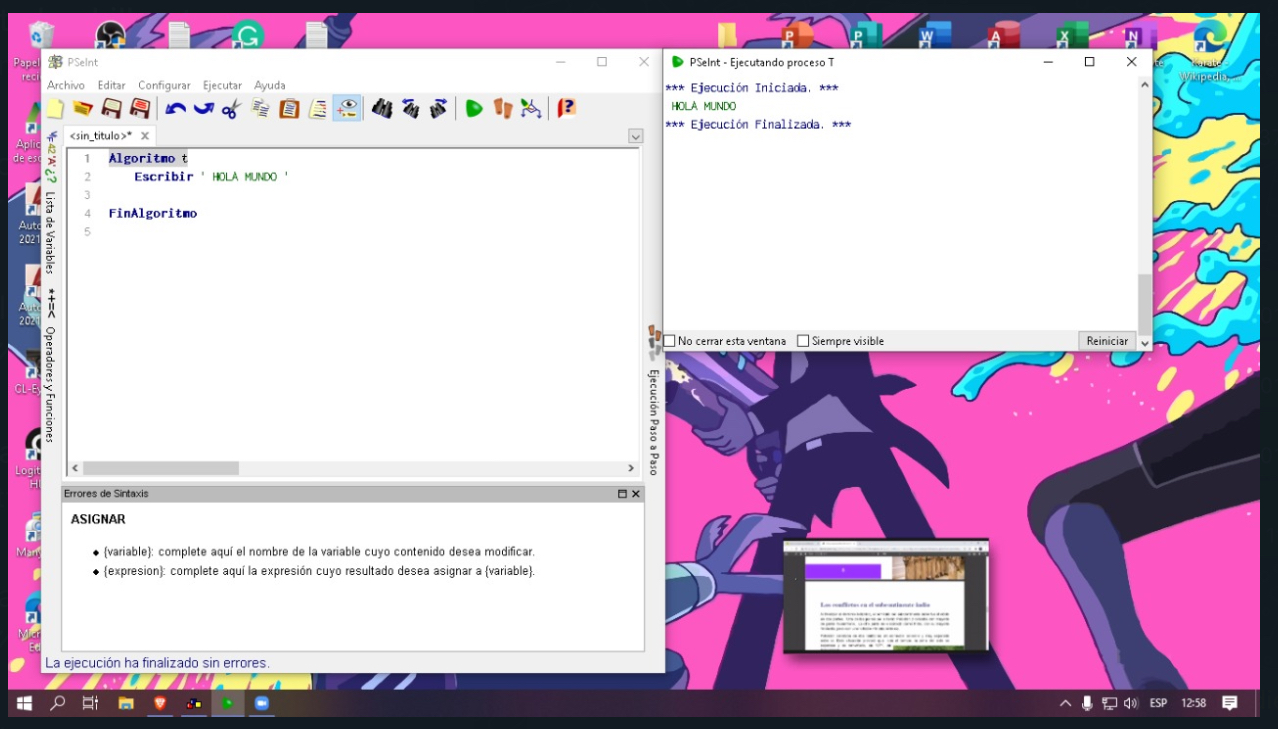Fix code indentation with the toolbar icon
This screenshot has height=729, width=1278.
tap(318, 108)
